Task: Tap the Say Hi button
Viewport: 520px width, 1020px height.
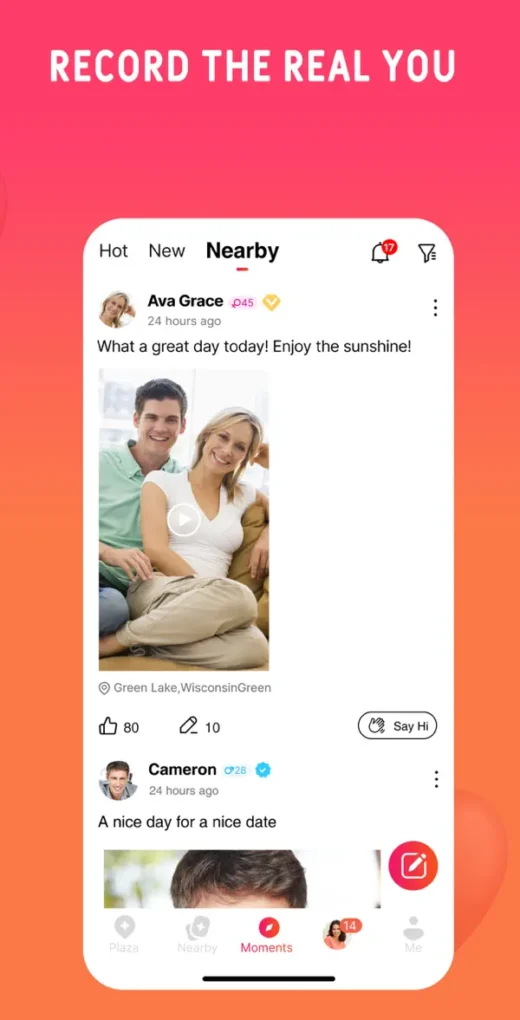Action: (x=397, y=726)
